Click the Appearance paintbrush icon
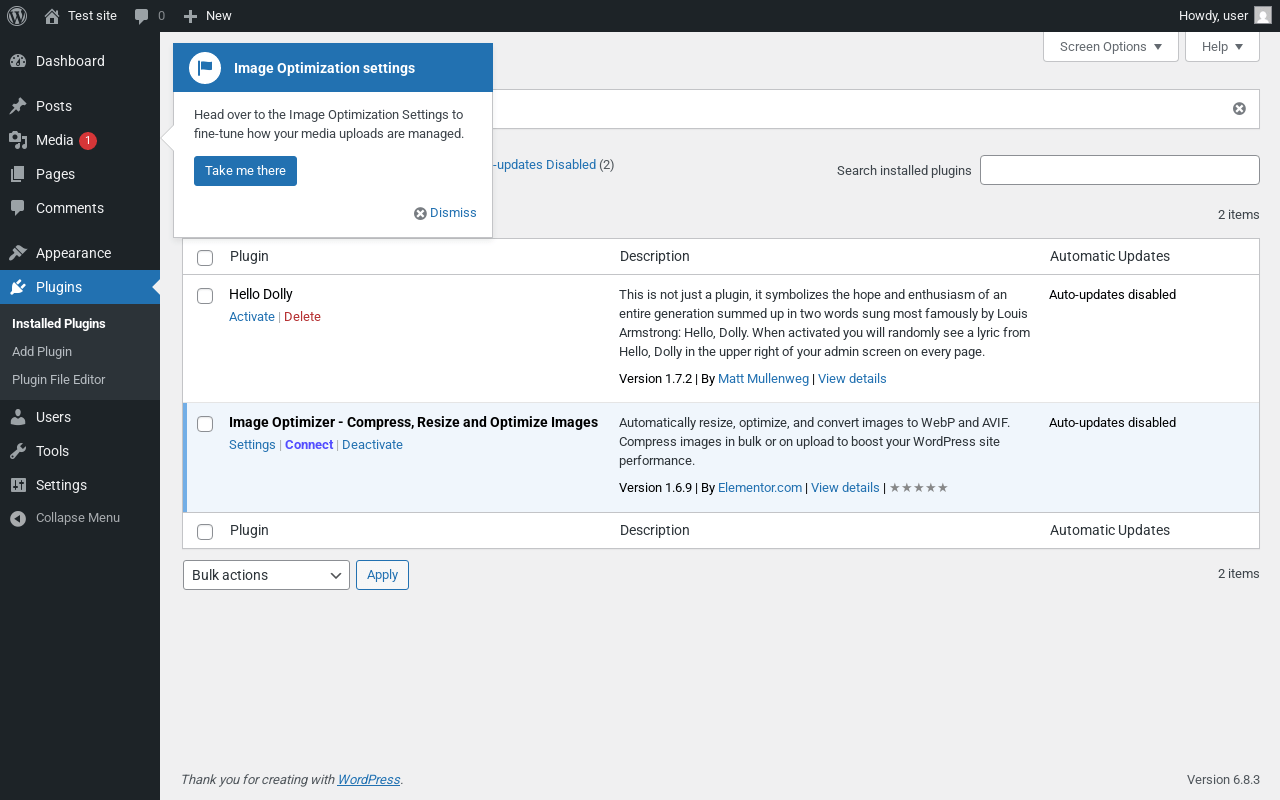 [x=18, y=253]
